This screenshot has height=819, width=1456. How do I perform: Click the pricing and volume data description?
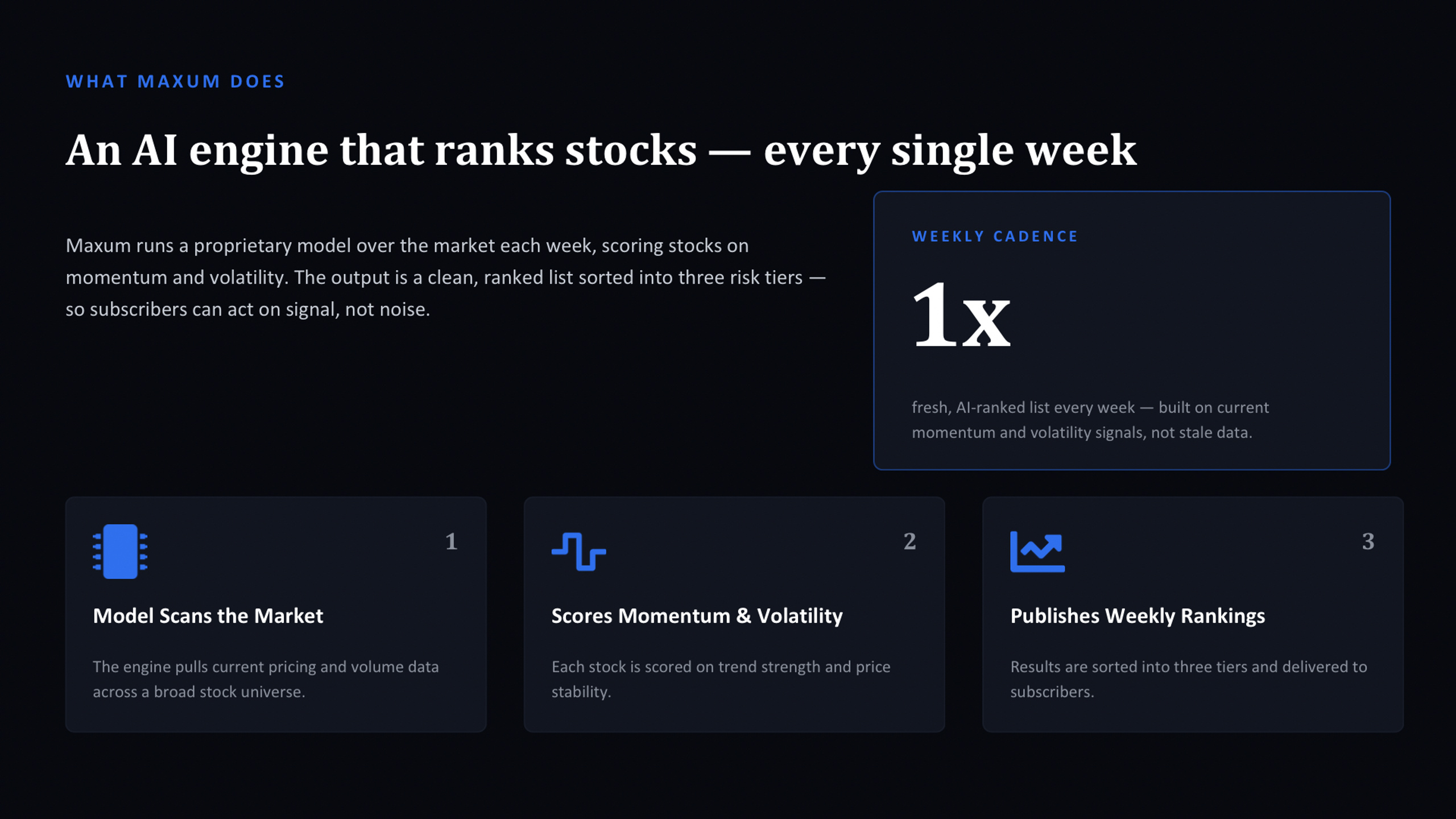[266, 679]
